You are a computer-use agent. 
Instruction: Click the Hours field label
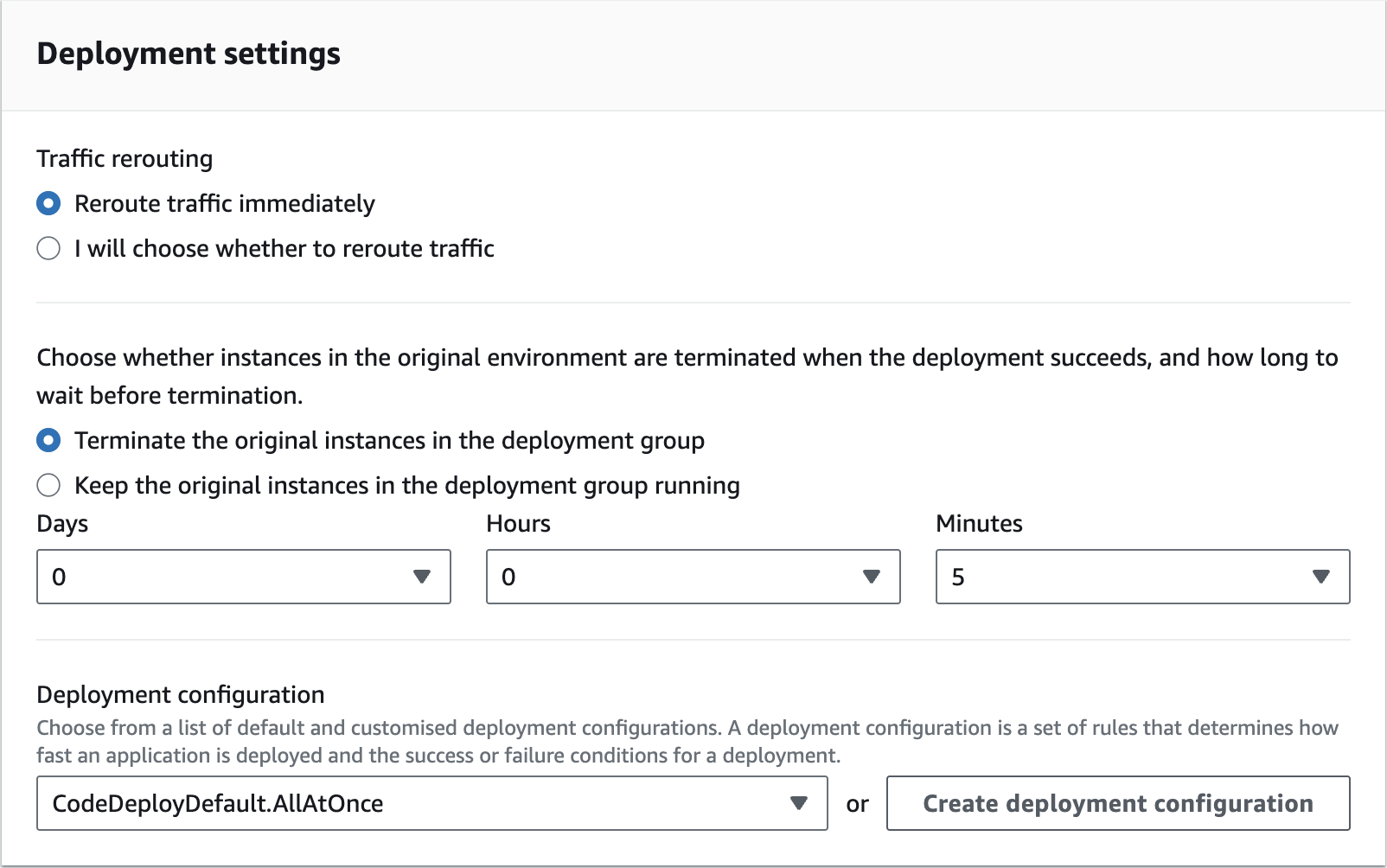(x=518, y=524)
